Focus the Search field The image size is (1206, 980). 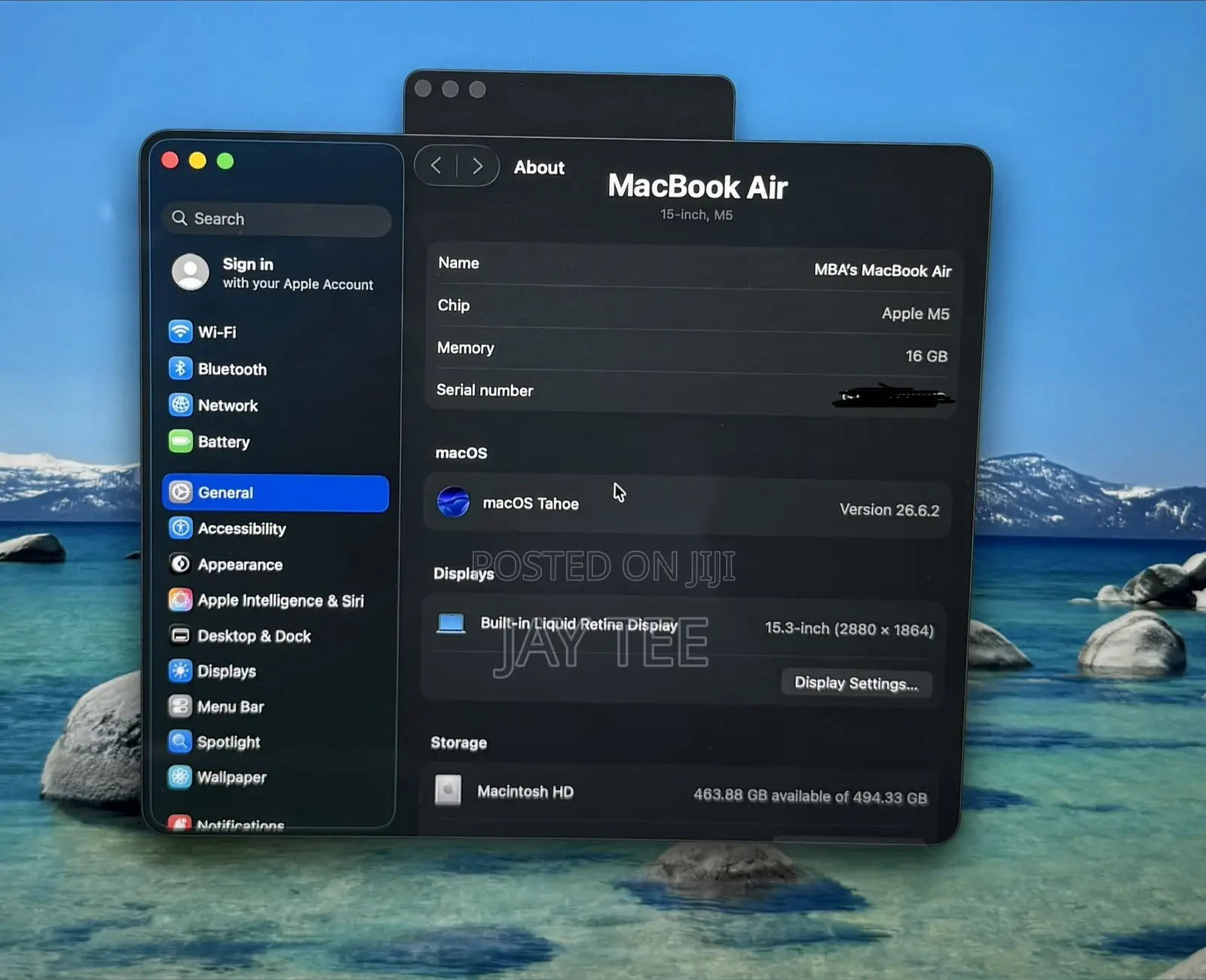[277, 219]
